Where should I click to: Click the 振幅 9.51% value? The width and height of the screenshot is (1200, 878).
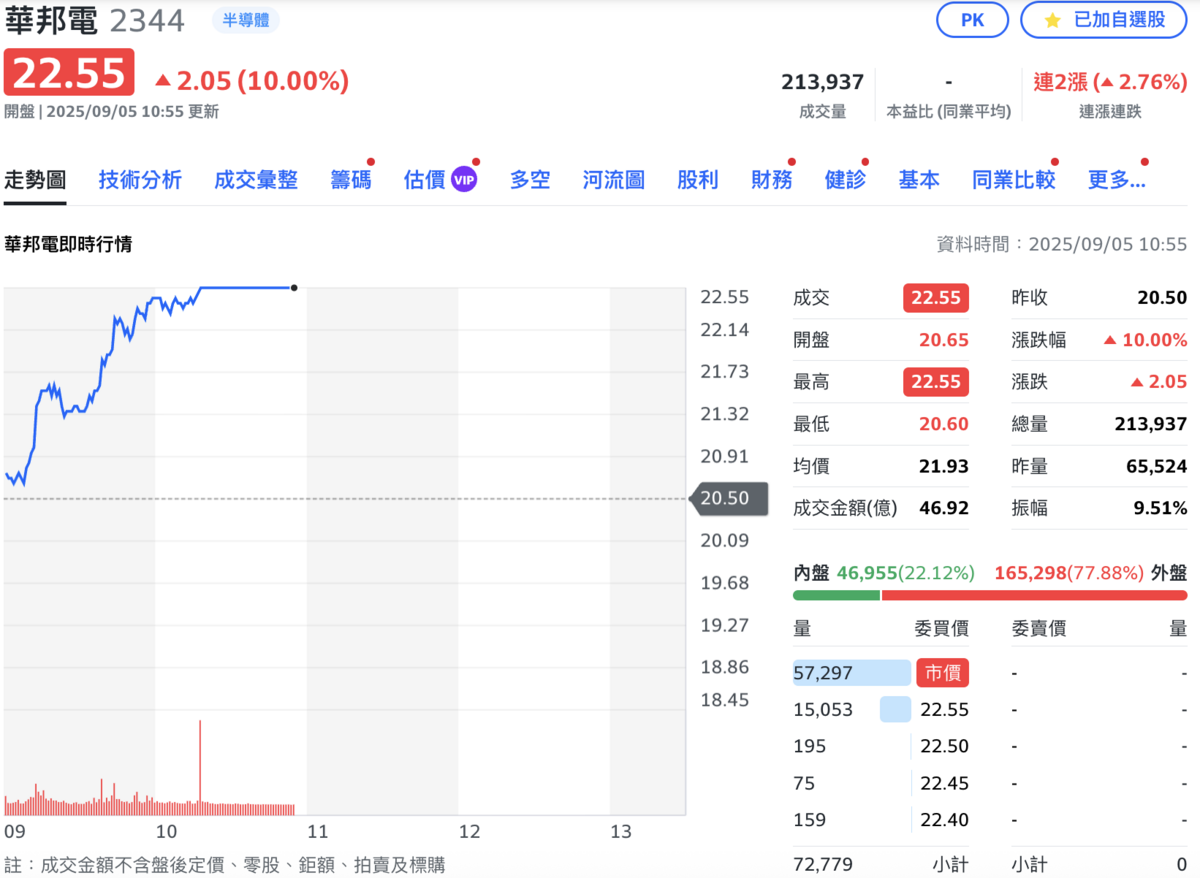[1160, 508]
